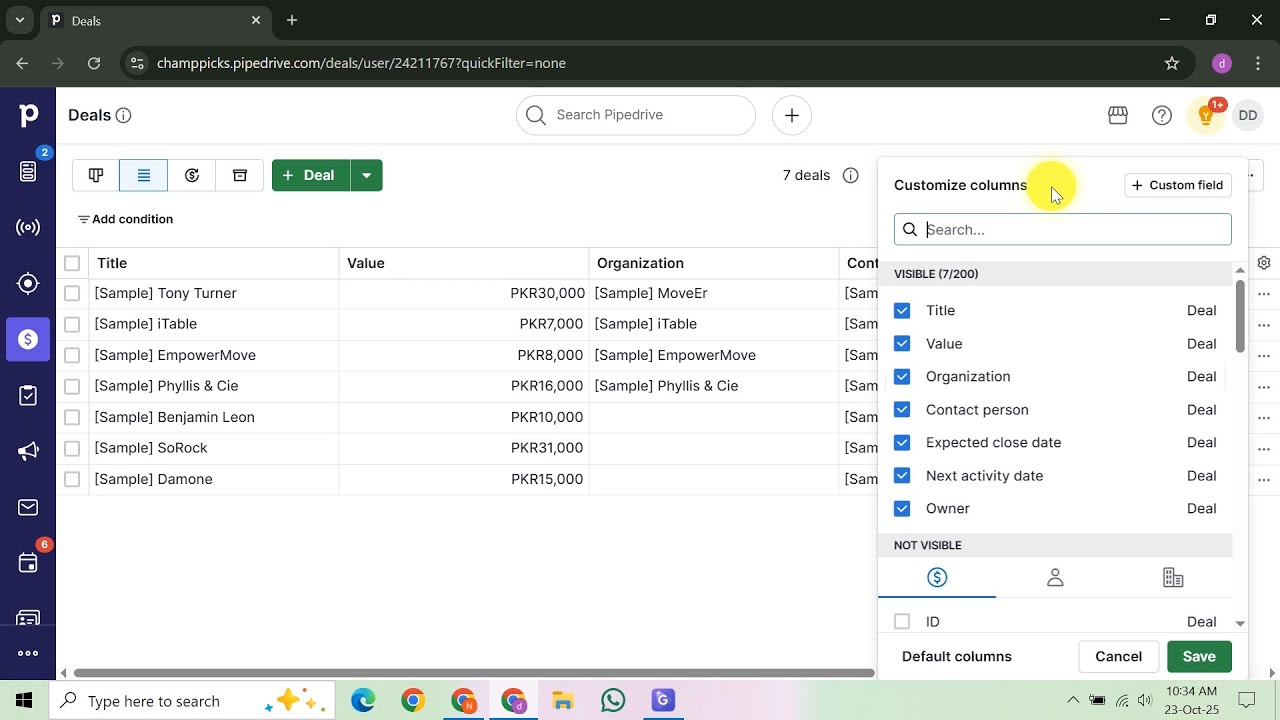Open File Explorer from taskbar
Image resolution: width=1280 pixels, height=720 pixels.
[x=563, y=700]
